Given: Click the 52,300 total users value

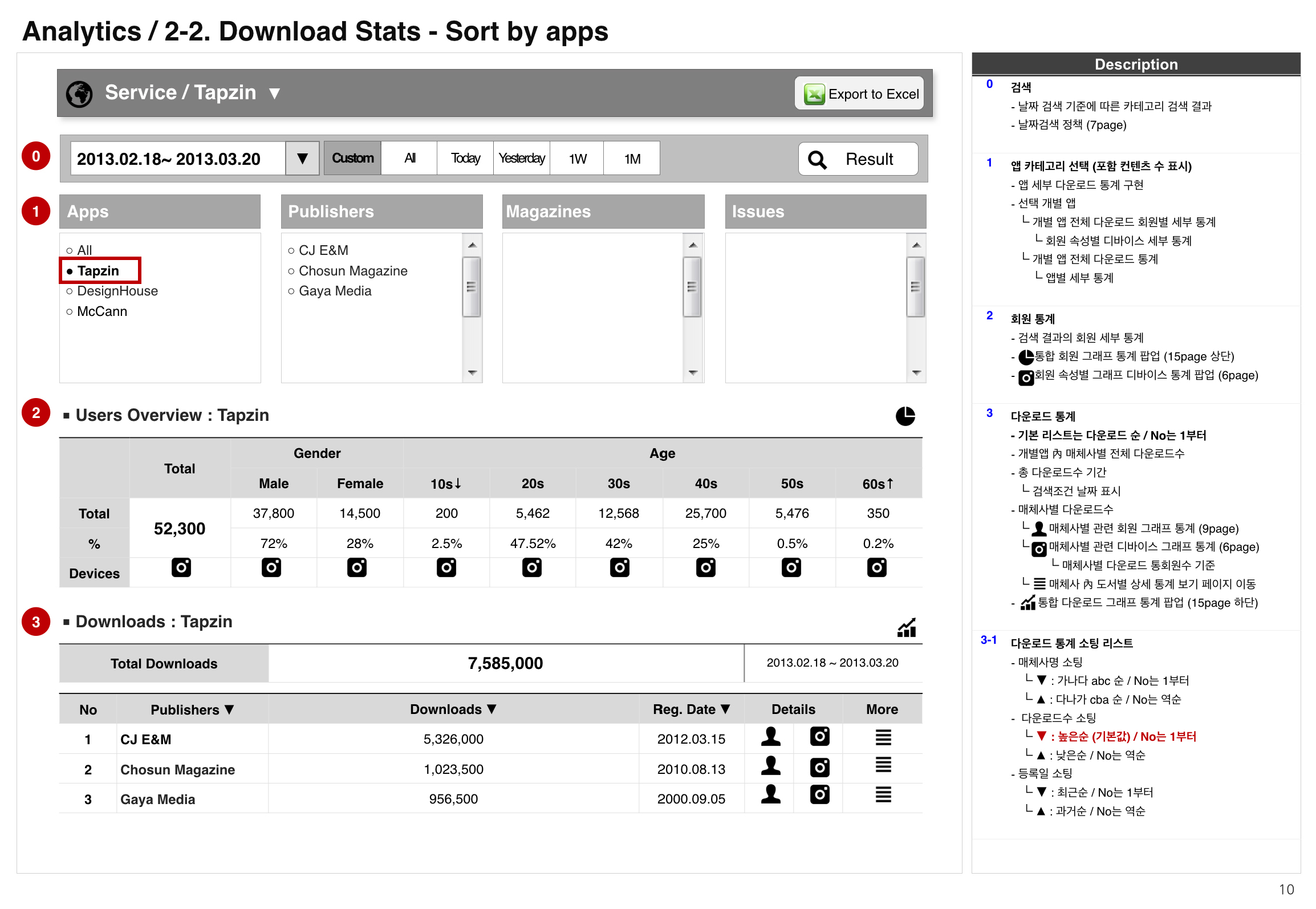Looking at the screenshot, I should [179, 529].
